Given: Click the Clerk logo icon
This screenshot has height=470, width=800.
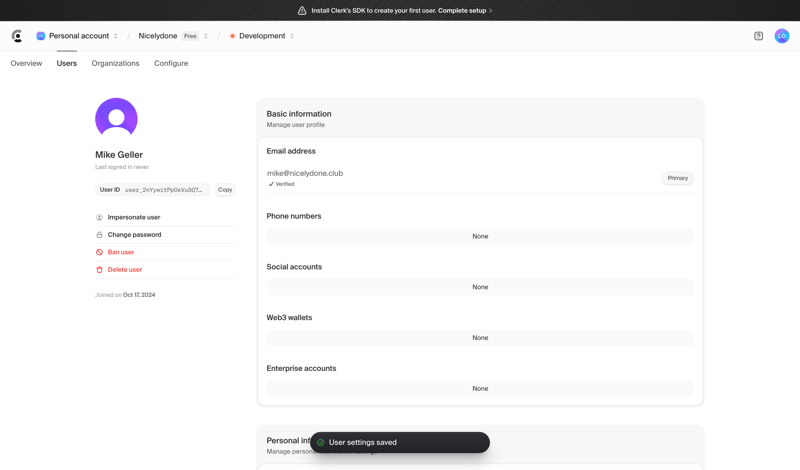Looking at the screenshot, I should coord(17,36).
